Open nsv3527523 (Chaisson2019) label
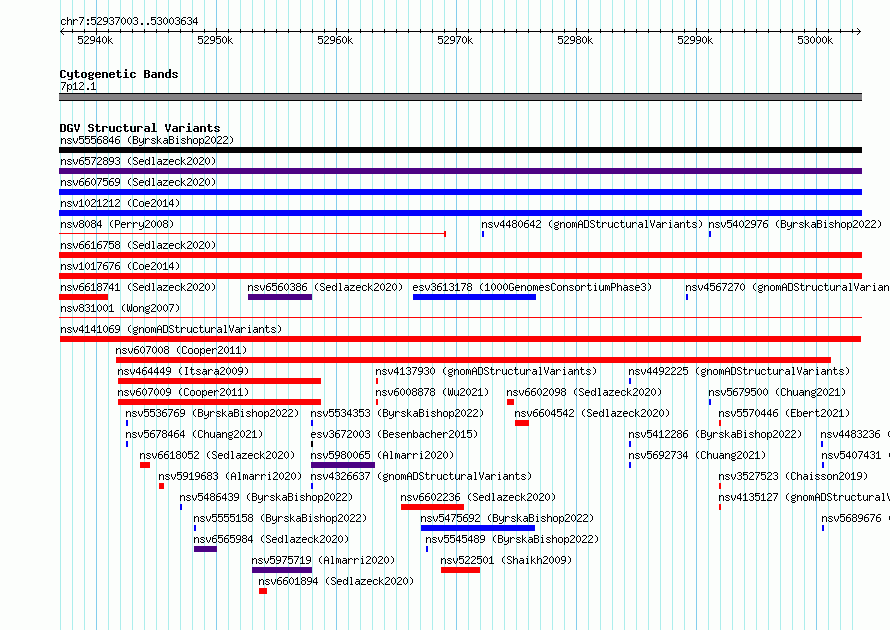The width and height of the screenshot is (890, 630). click(794, 476)
